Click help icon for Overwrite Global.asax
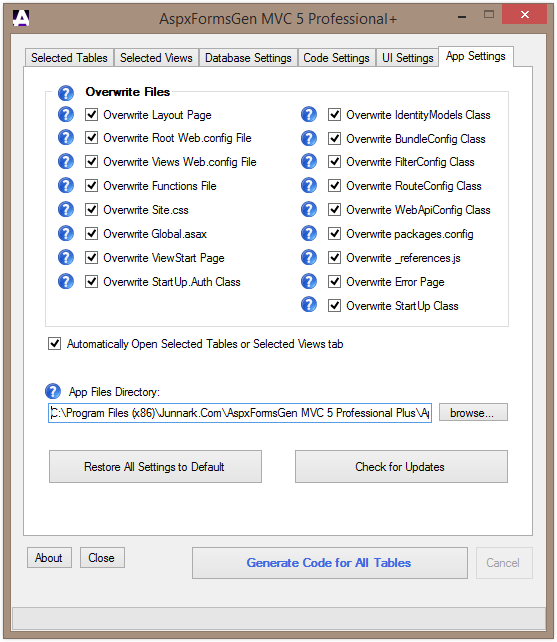 pos(66,233)
